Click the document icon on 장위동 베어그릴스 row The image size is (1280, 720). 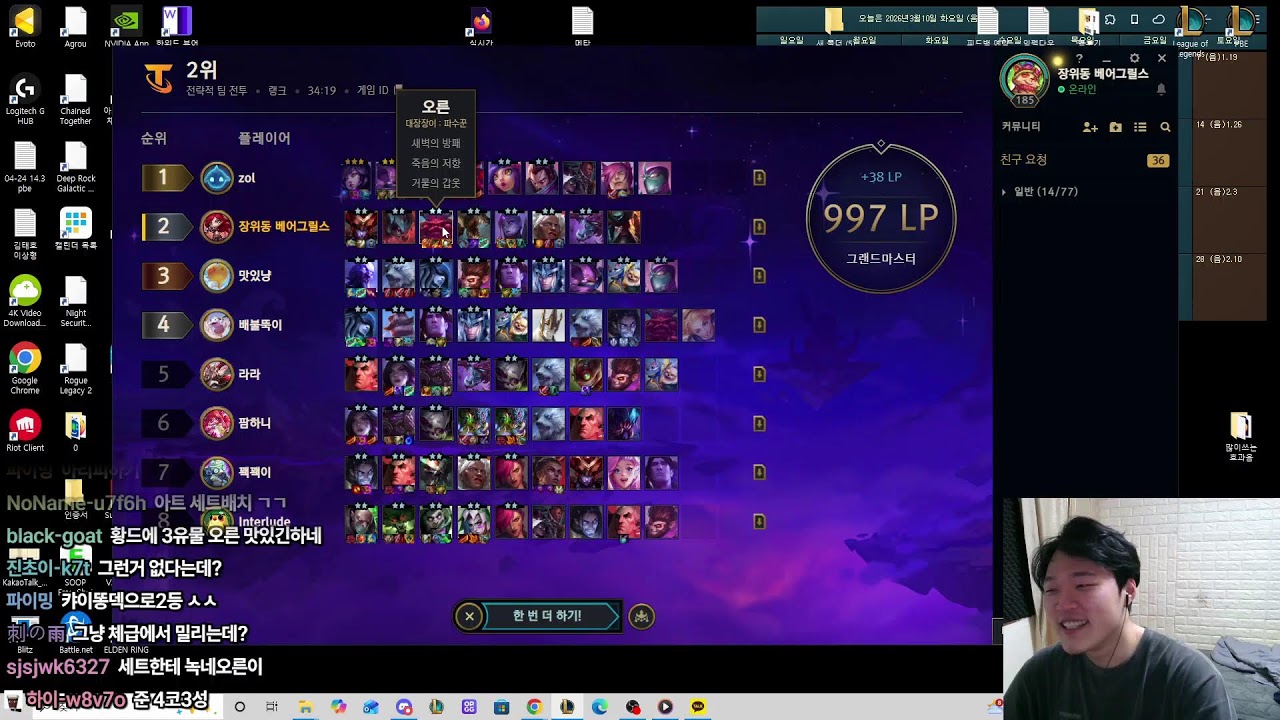759,227
